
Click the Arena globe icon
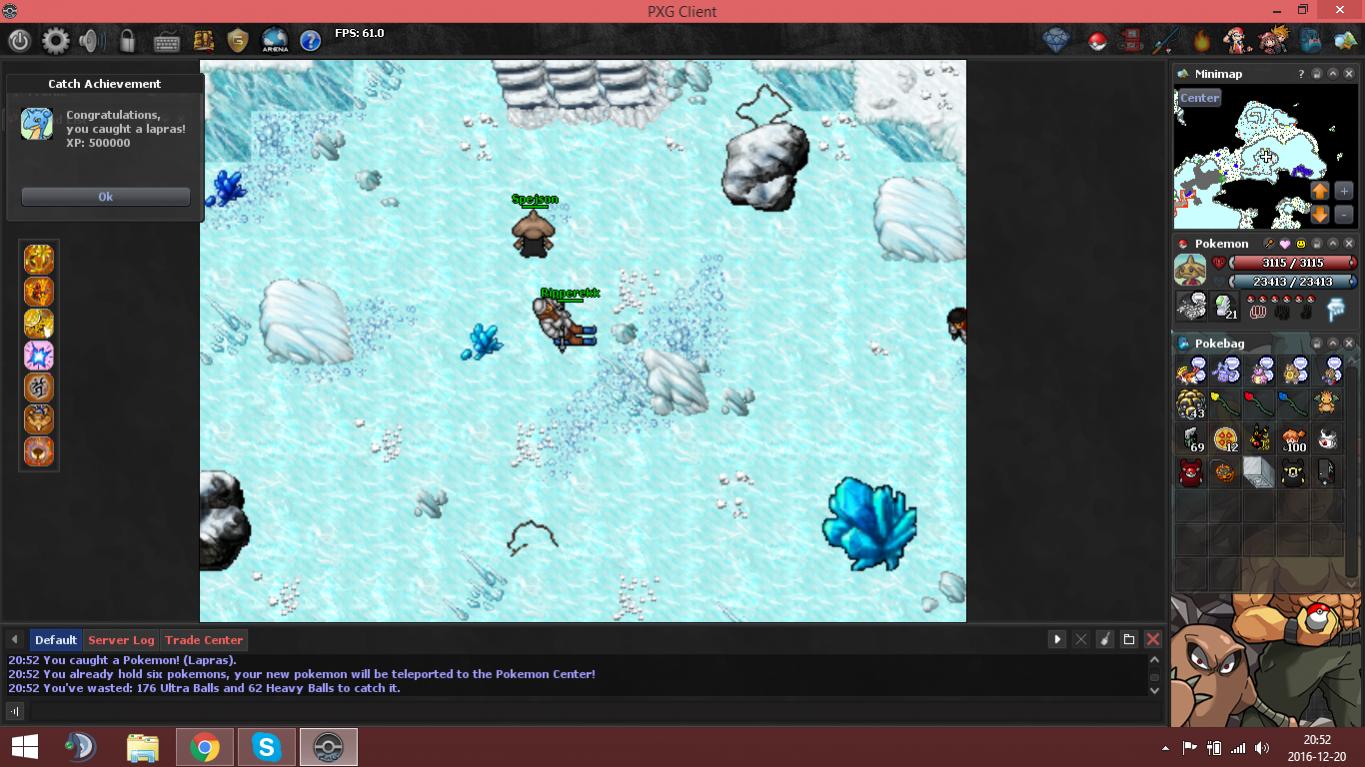point(274,40)
